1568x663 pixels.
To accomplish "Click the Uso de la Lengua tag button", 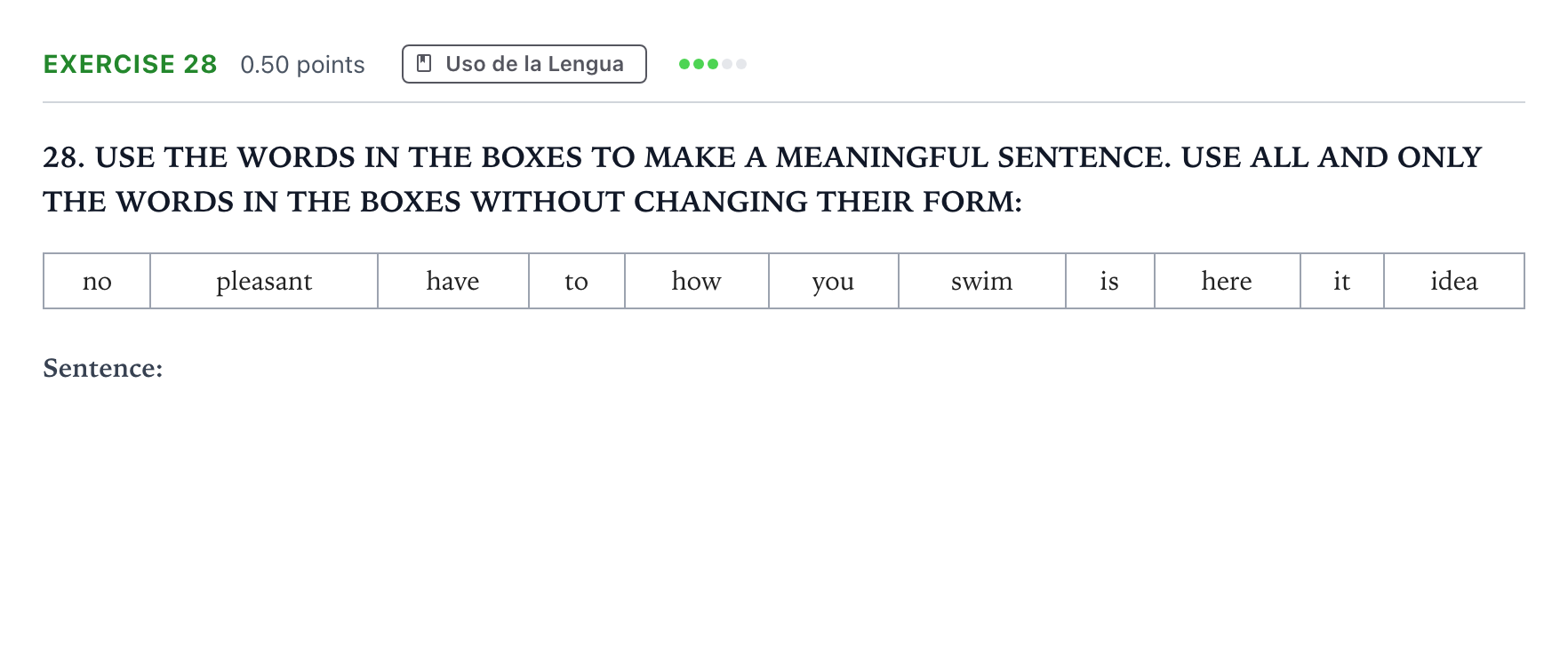I will point(524,64).
